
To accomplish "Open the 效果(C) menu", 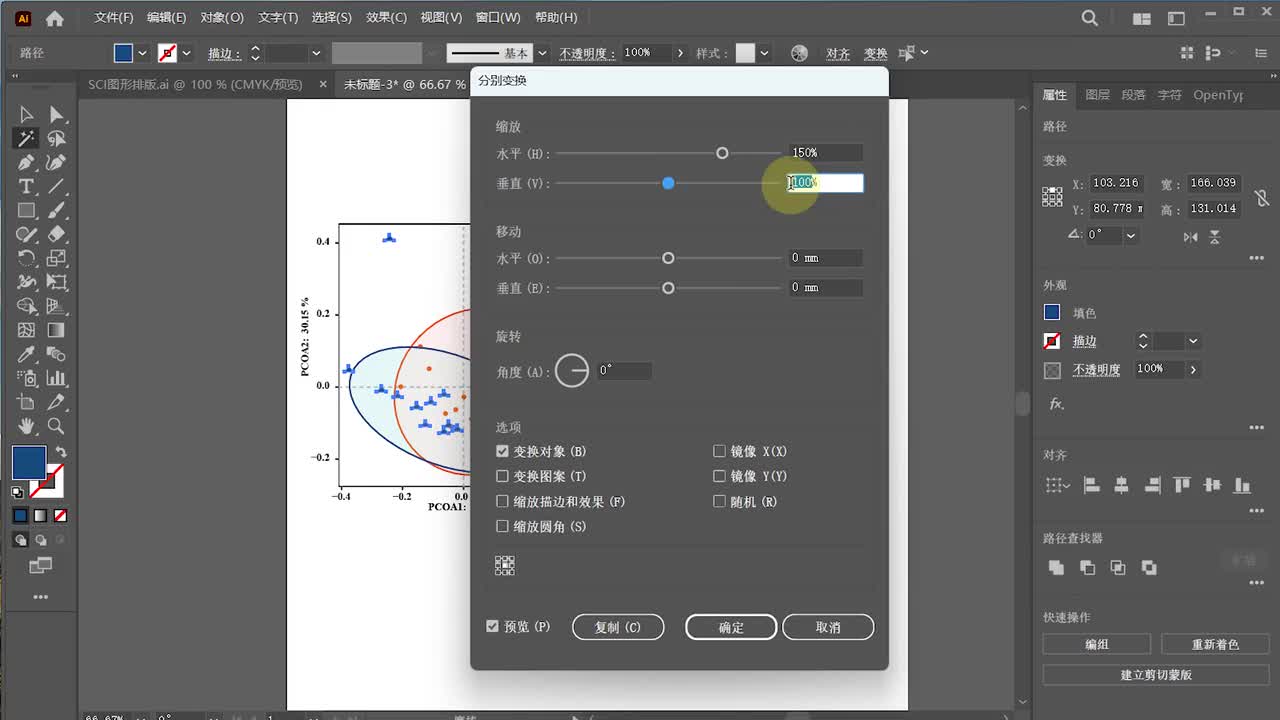I will [x=386, y=18].
